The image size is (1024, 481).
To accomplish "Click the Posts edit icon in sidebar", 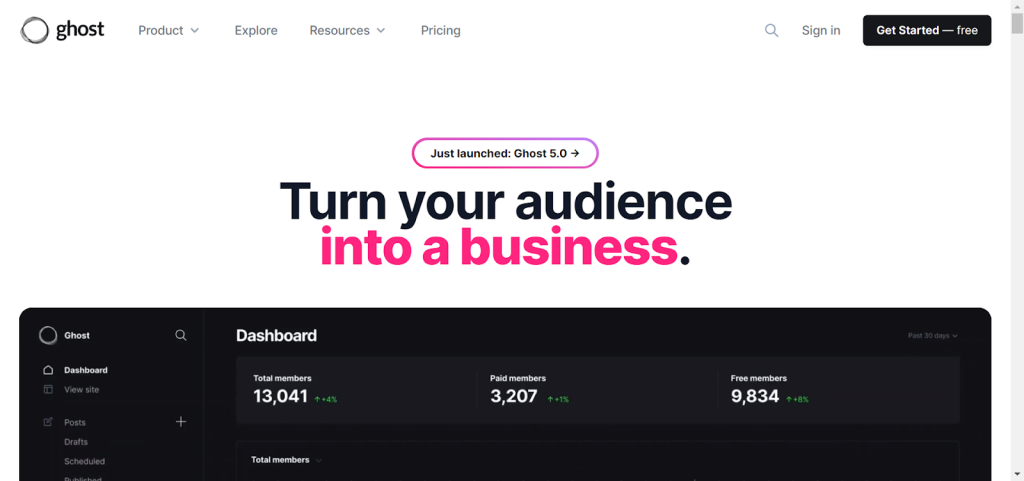I will pyautogui.click(x=48, y=422).
